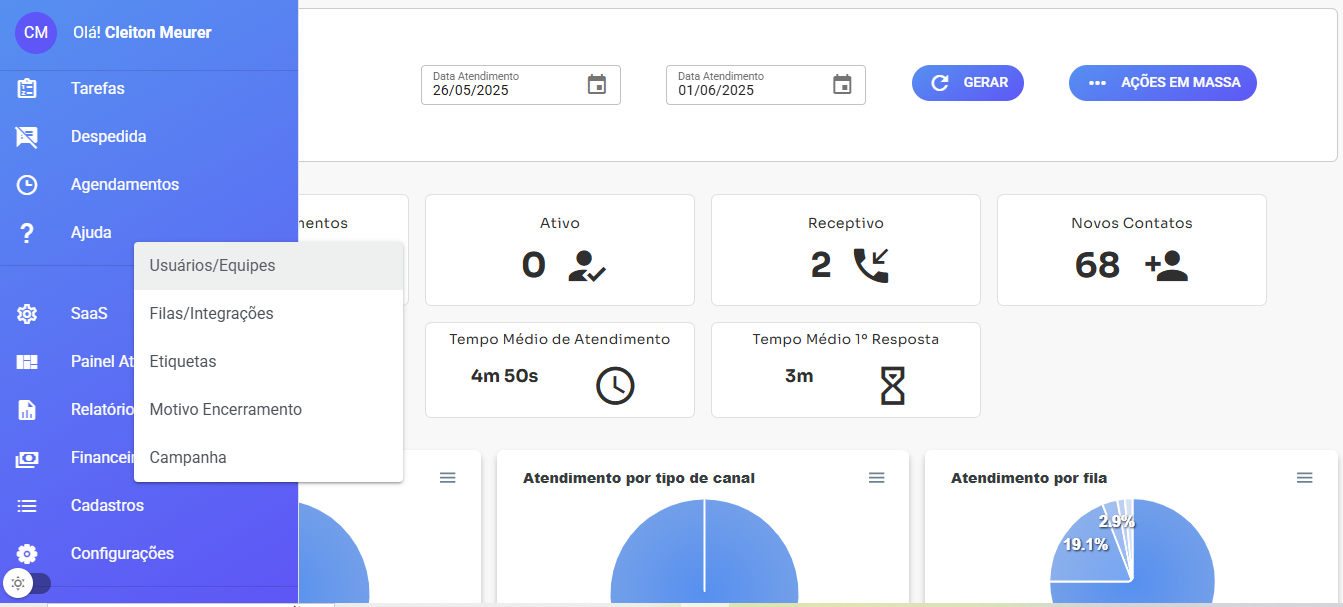Click the Cadastros list icon

pyautogui.click(x=27, y=506)
